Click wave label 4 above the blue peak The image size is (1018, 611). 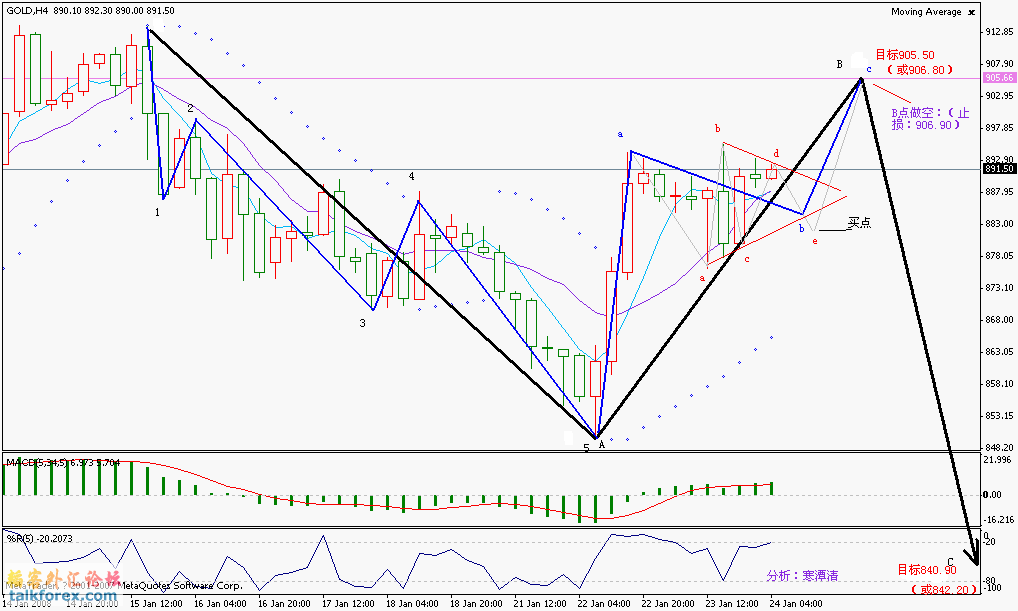[411, 176]
